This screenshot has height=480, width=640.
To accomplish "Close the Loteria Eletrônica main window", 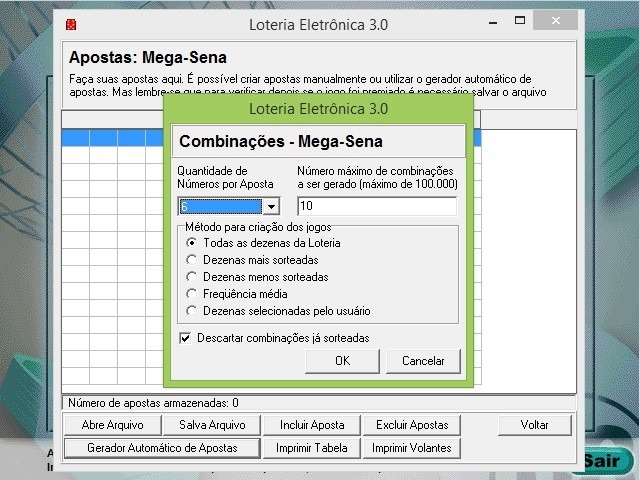I will click(556, 20).
